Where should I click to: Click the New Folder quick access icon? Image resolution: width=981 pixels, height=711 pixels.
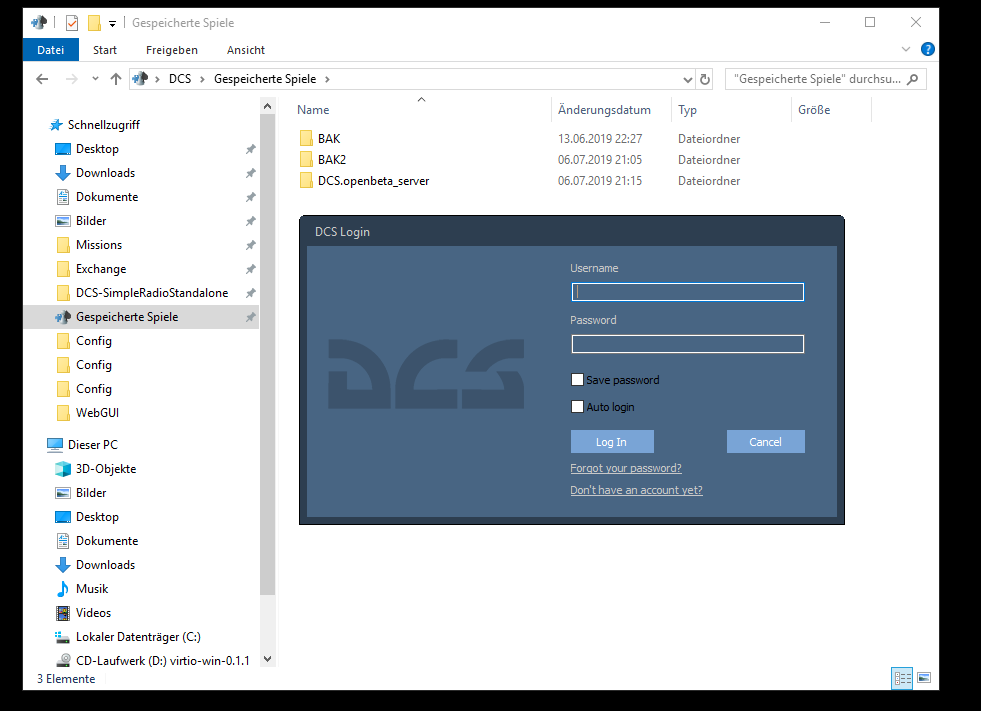[x=94, y=23]
